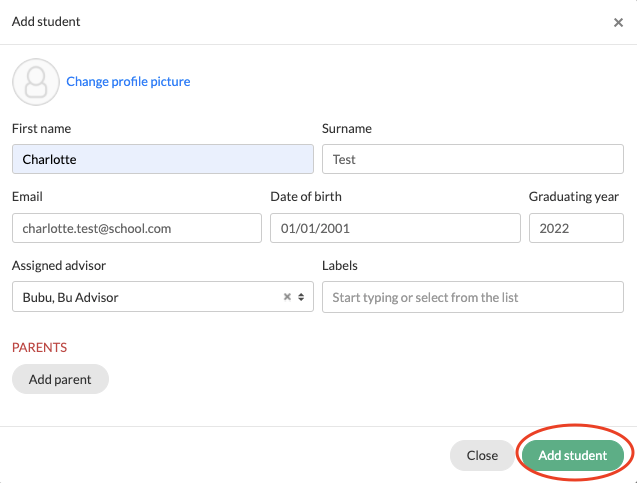Select the Surname input field
Screen dimensions: 637x483
pos(472,159)
